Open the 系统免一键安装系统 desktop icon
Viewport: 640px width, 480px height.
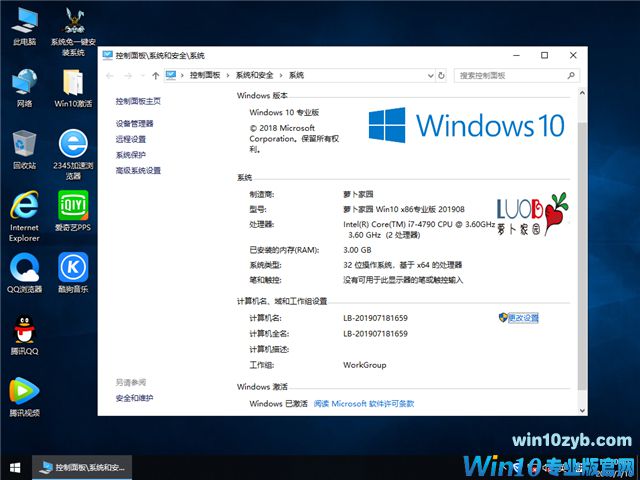coord(73,31)
